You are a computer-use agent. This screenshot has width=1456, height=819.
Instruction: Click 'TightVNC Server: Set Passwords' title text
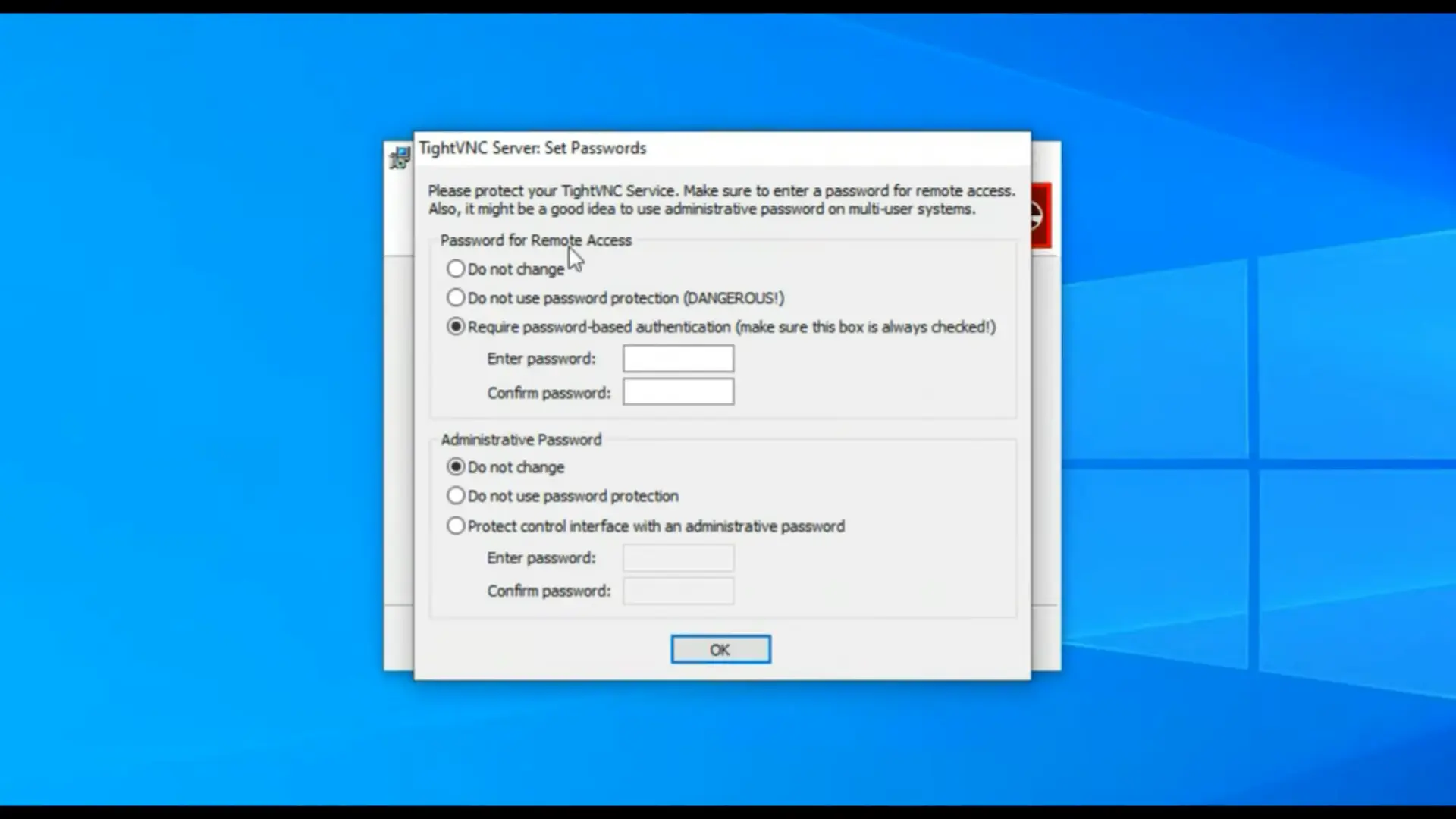tap(532, 148)
